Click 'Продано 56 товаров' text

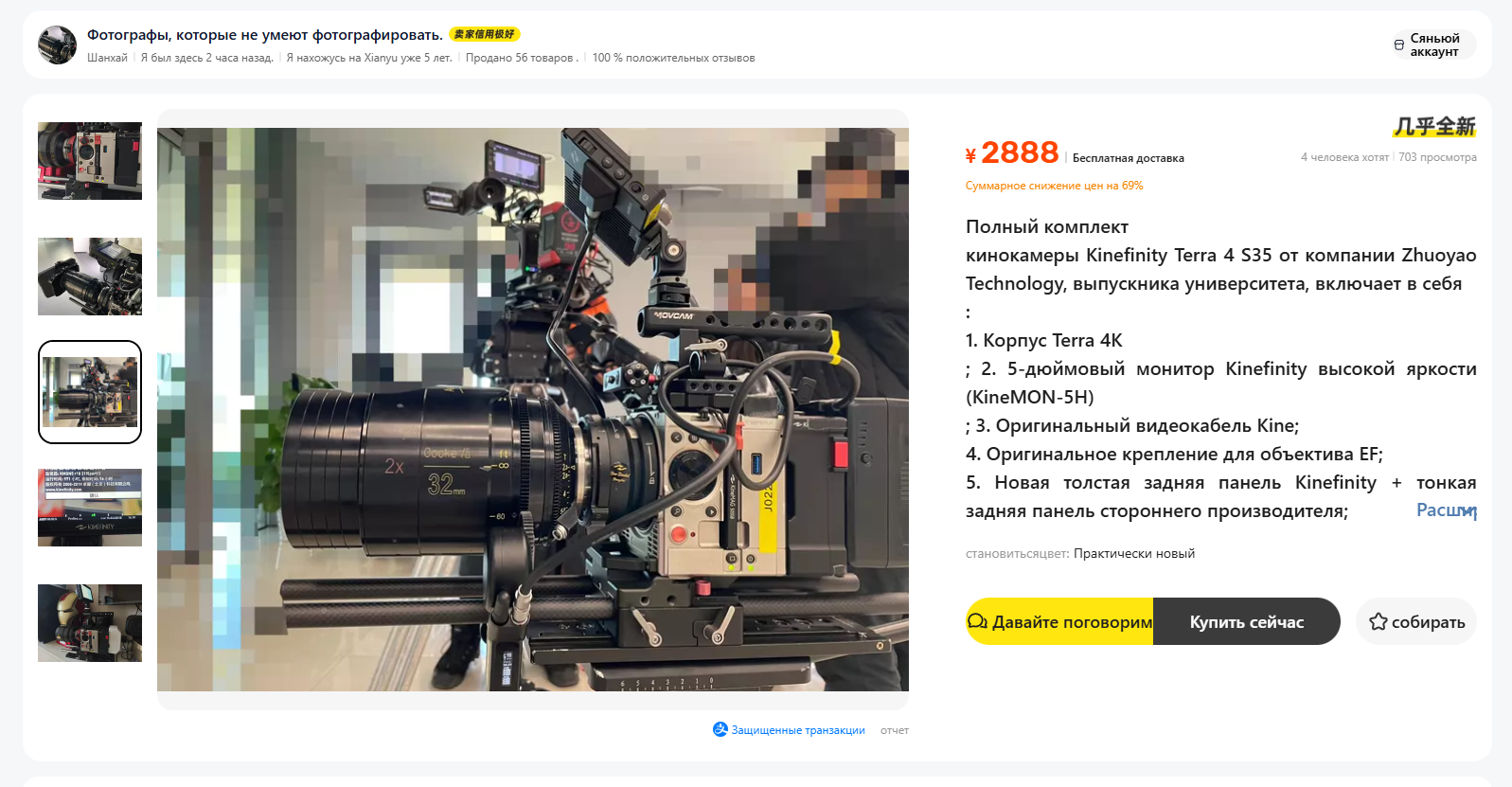tap(520, 58)
